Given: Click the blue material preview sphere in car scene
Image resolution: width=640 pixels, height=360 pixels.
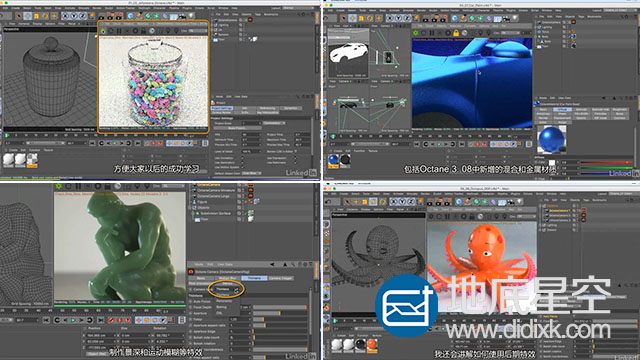Looking at the screenshot, I should 552,140.
